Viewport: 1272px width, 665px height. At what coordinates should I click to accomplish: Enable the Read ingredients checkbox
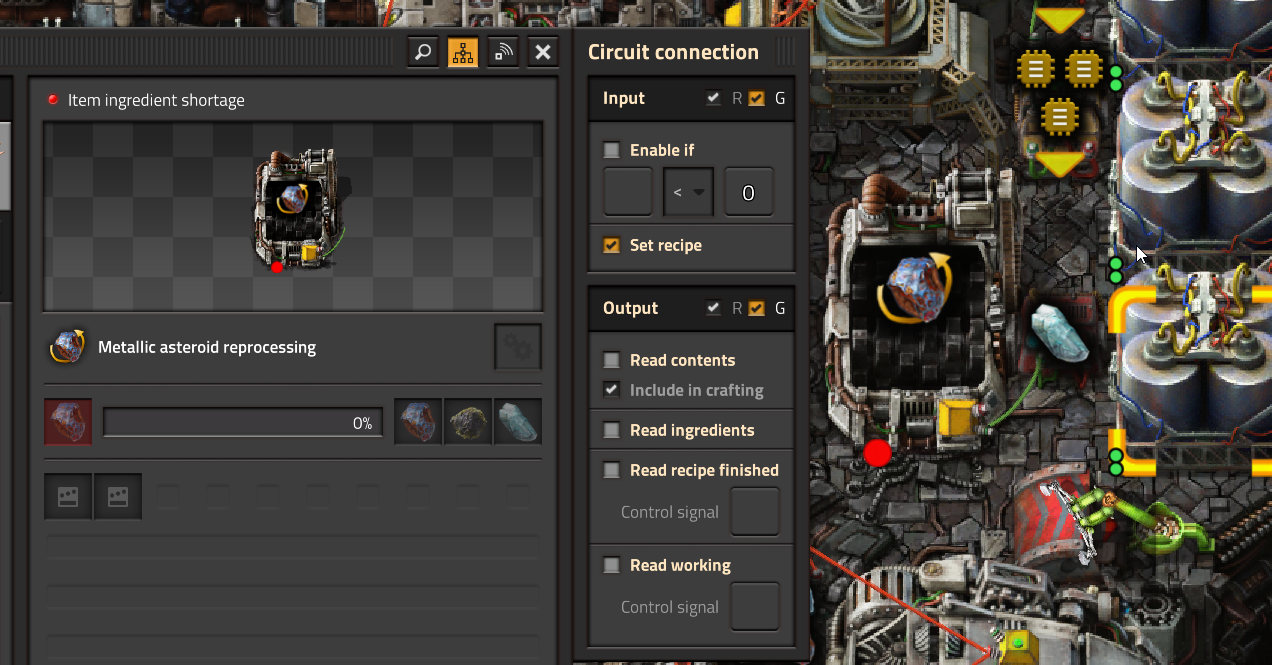click(x=612, y=430)
